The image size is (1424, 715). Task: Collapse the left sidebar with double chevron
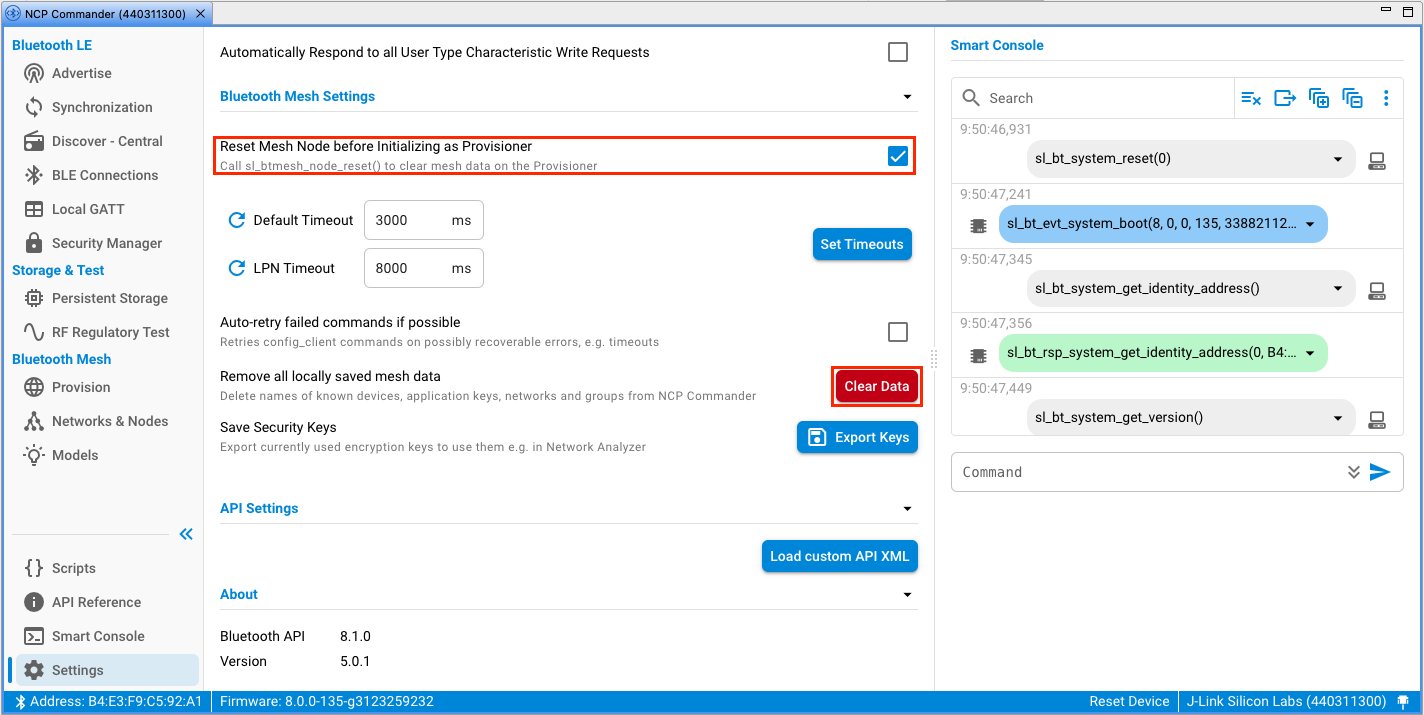click(186, 534)
